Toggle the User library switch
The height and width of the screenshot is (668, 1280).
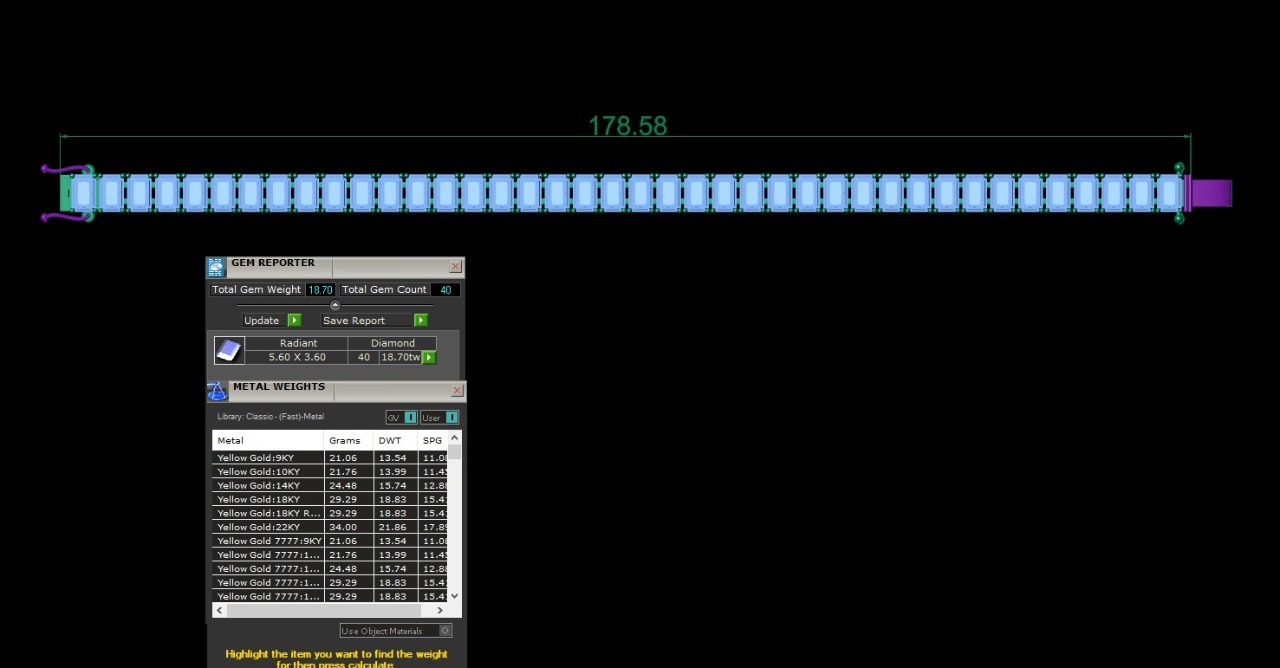(452, 418)
